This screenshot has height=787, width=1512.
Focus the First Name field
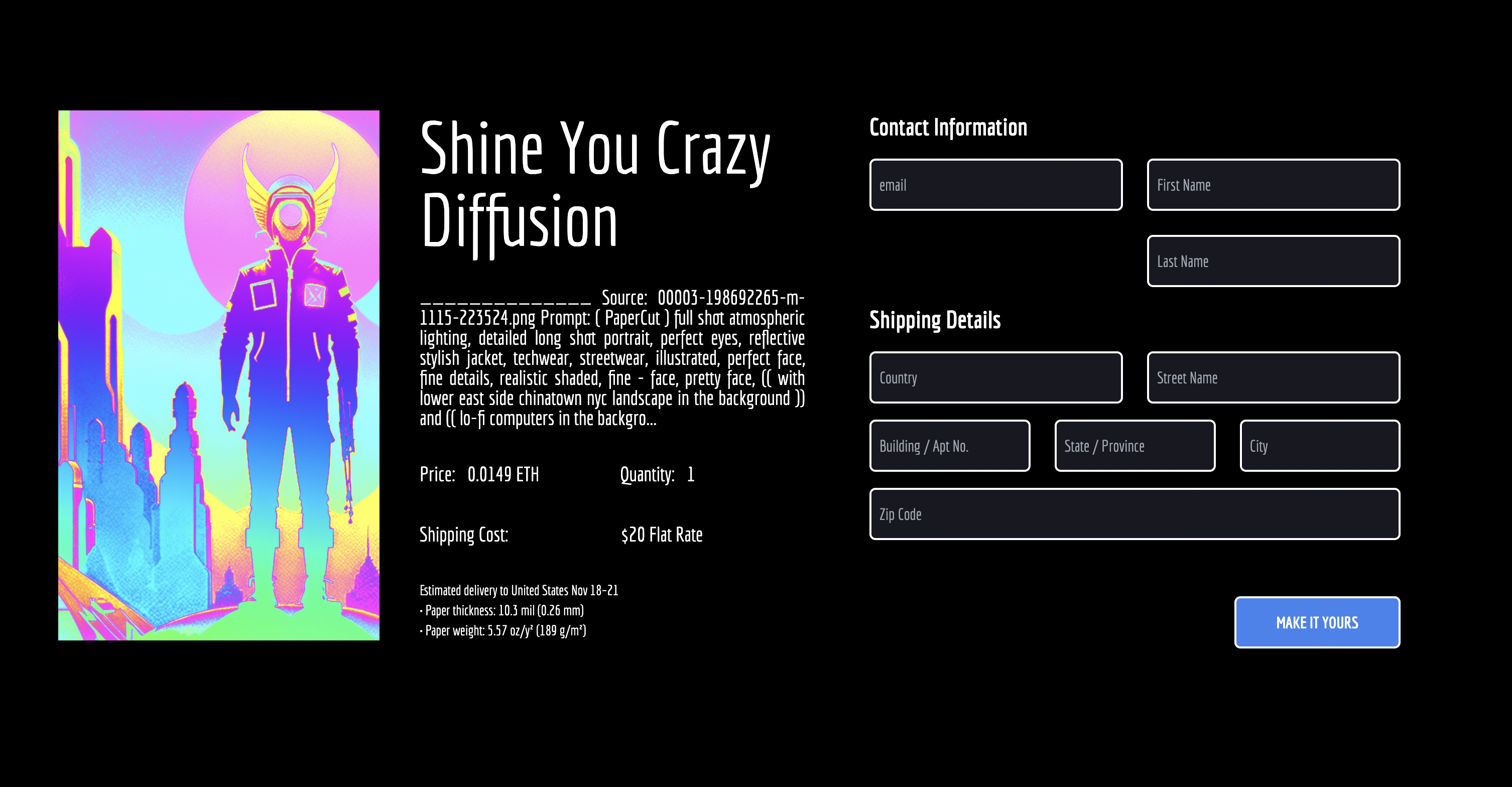point(1273,185)
